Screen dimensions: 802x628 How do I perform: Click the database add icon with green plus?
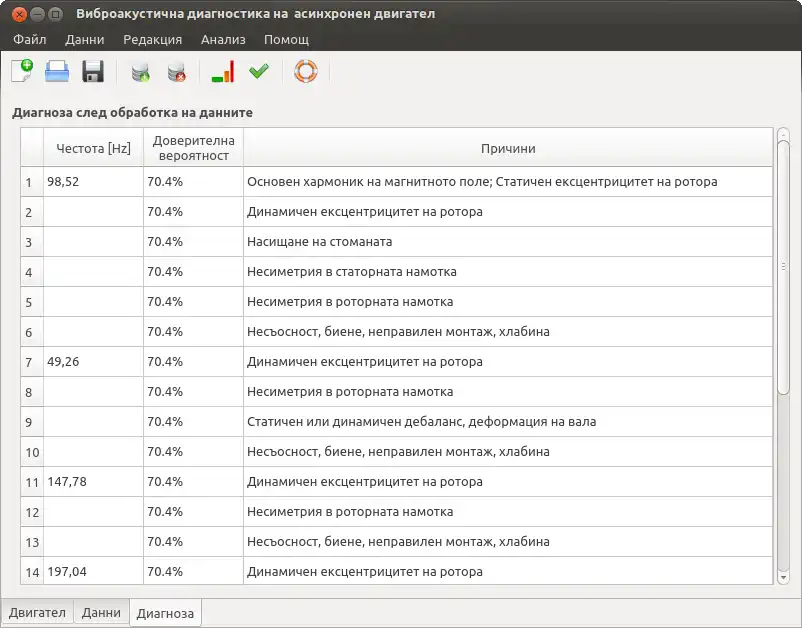pyautogui.click(x=140, y=72)
